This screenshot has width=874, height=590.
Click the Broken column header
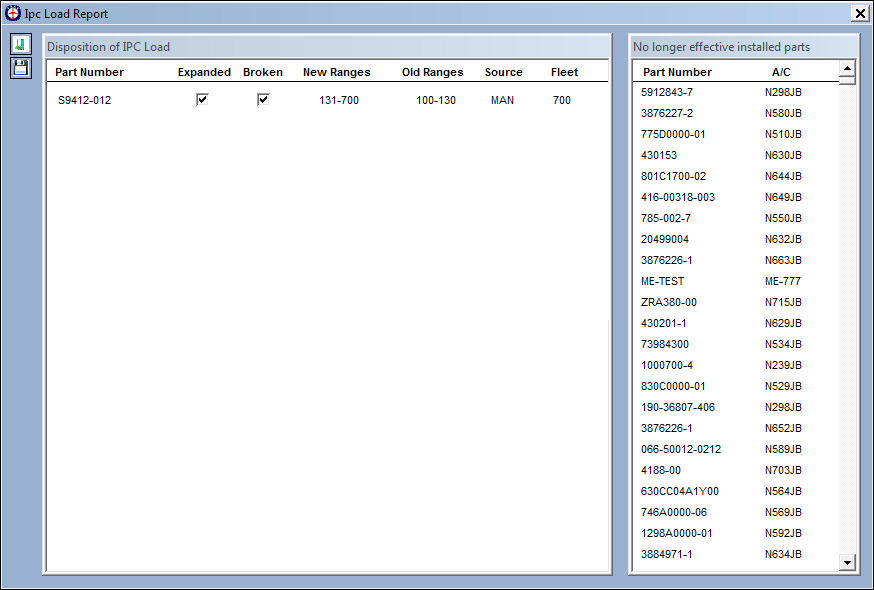click(x=263, y=72)
